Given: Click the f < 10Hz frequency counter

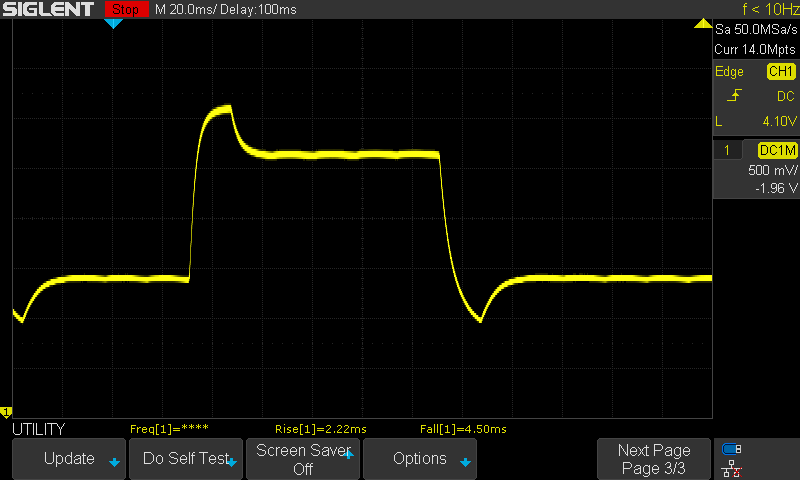Looking at the screenshot, I should tap(770, 9).
